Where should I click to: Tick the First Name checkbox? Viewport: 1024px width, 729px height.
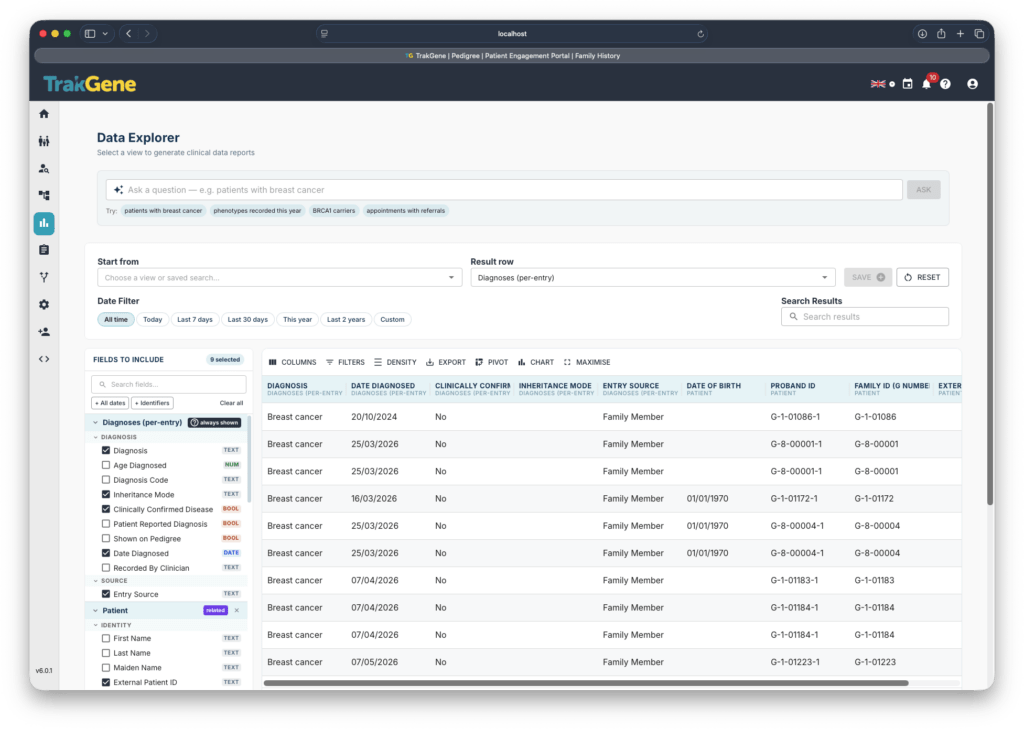click(x=106, y=638)
